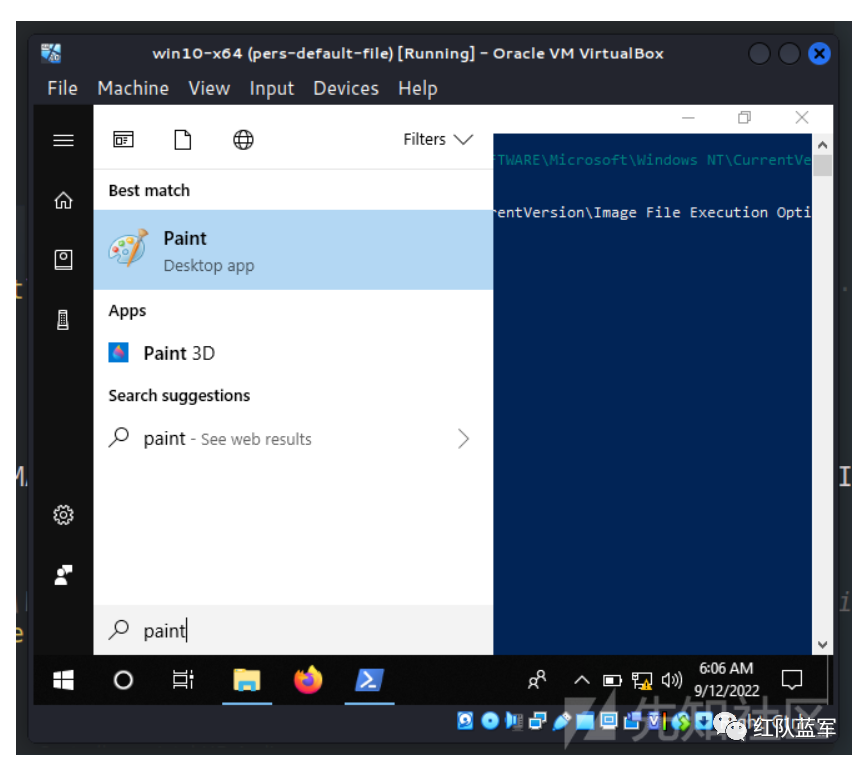Open the People icon in taskbar
The height and width of the screenshot is (766, 865).
tap(537, 680)
